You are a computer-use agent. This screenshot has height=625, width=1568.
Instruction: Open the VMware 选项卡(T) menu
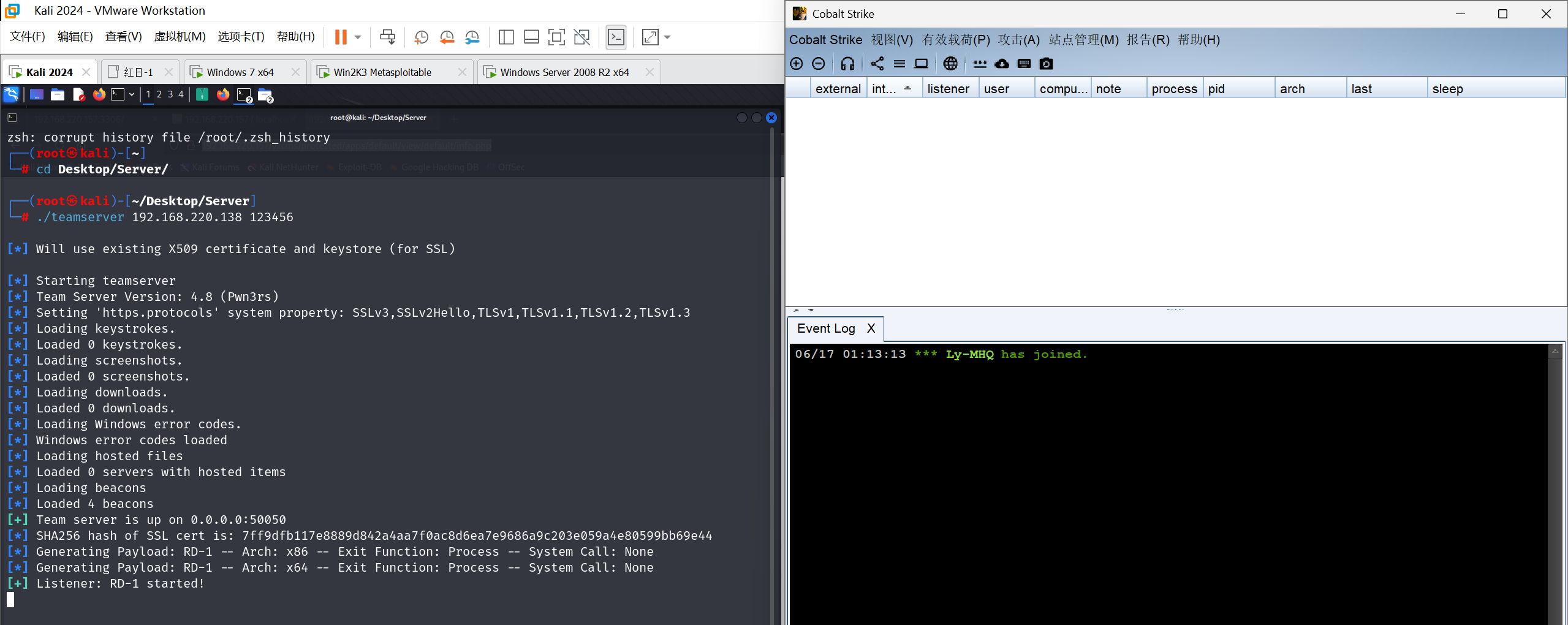(x=241, y=37)
